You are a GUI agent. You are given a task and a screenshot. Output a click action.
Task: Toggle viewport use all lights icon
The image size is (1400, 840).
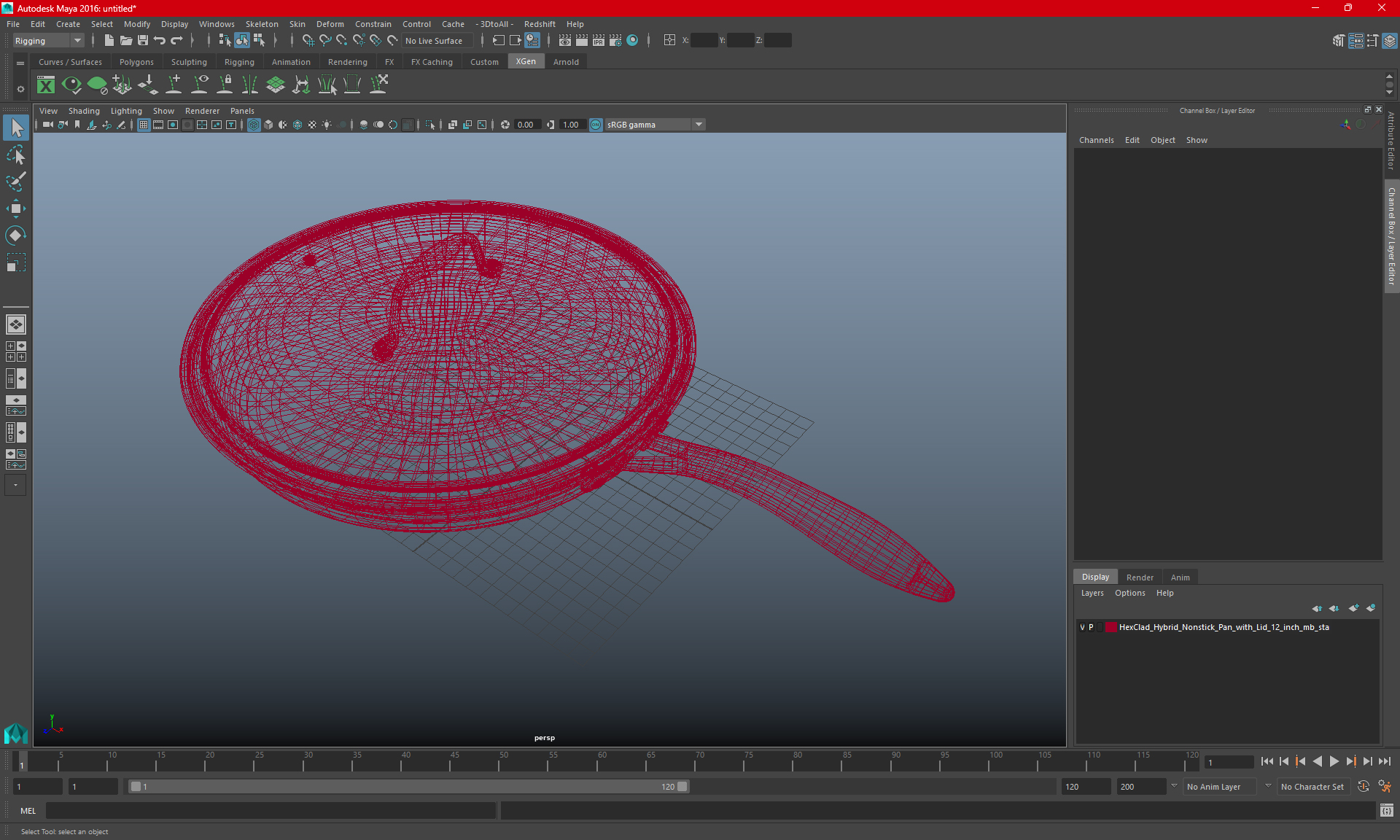pyautogui.click(x=327, y=125)
